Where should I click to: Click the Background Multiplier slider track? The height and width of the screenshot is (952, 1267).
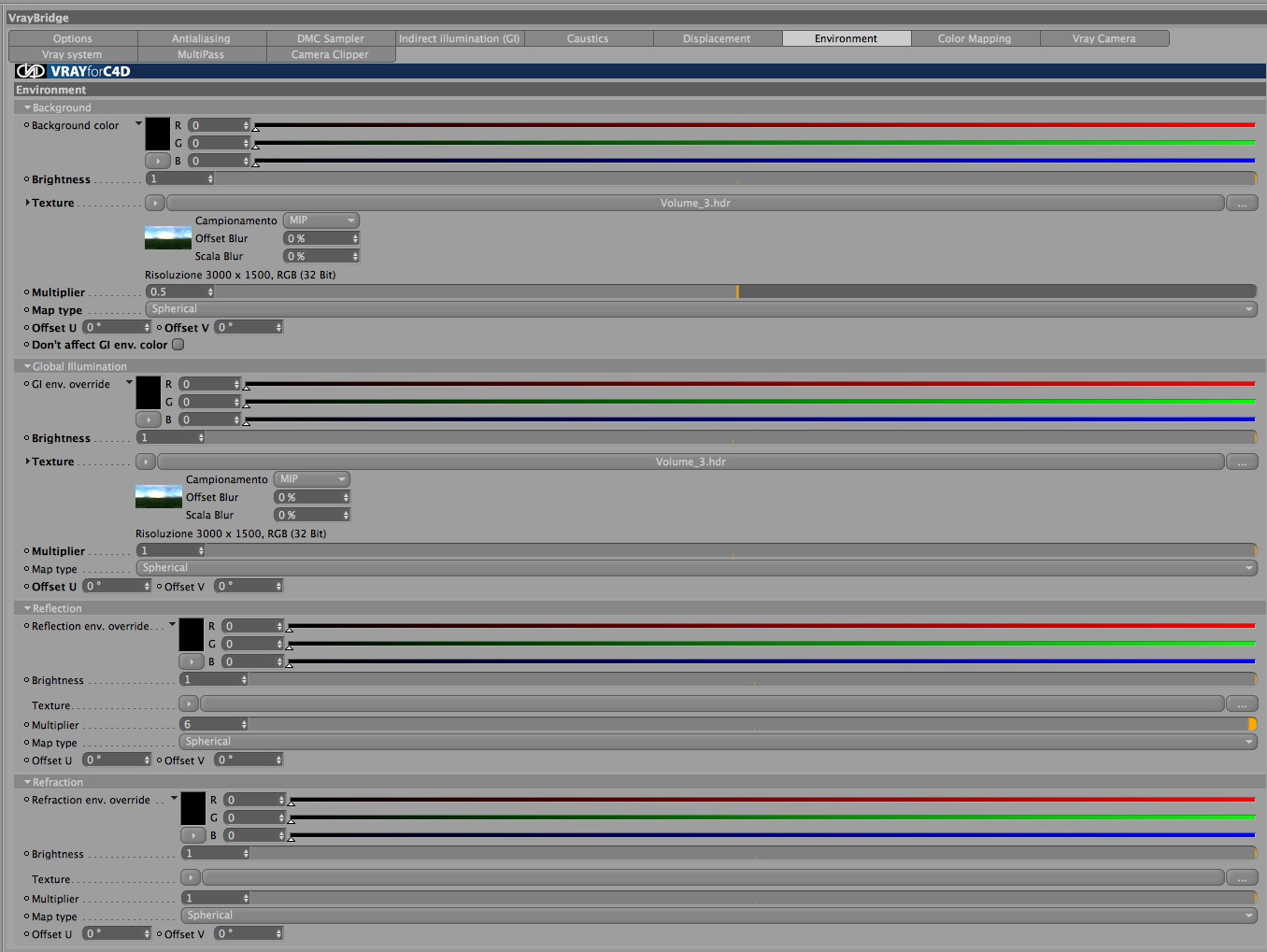736,291
